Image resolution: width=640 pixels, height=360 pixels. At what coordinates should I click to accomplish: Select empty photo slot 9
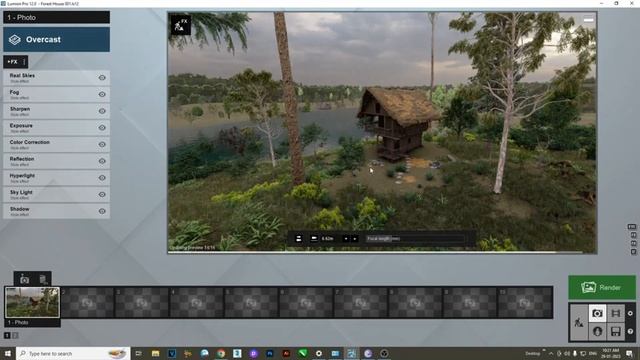pyautogui.click(x=470, y=302)
